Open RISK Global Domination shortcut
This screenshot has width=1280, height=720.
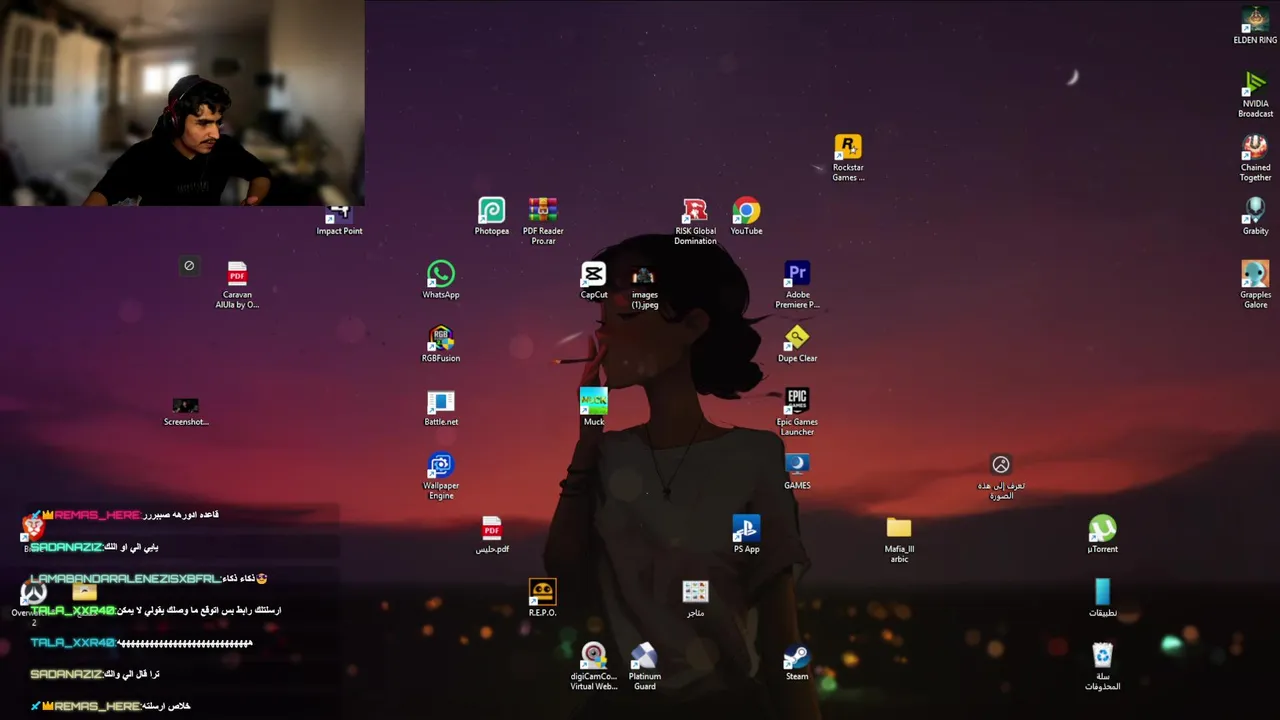click(695, 221)
